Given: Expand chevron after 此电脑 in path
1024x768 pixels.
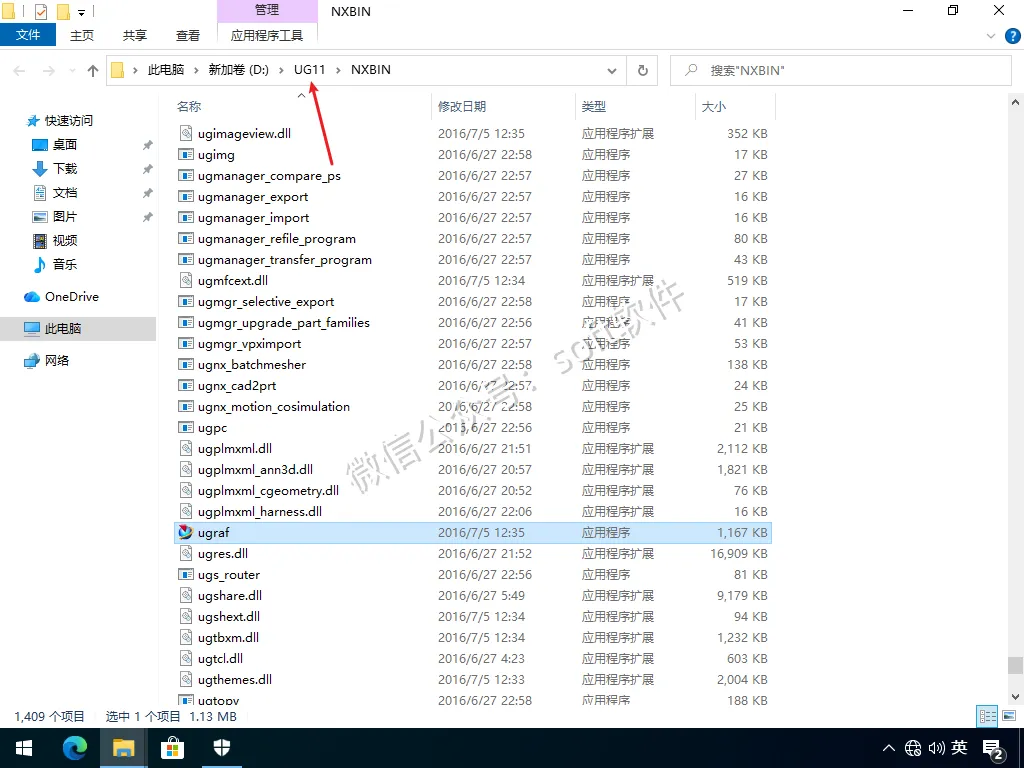Looking at the screenshot, I should [x=196, y=70].
